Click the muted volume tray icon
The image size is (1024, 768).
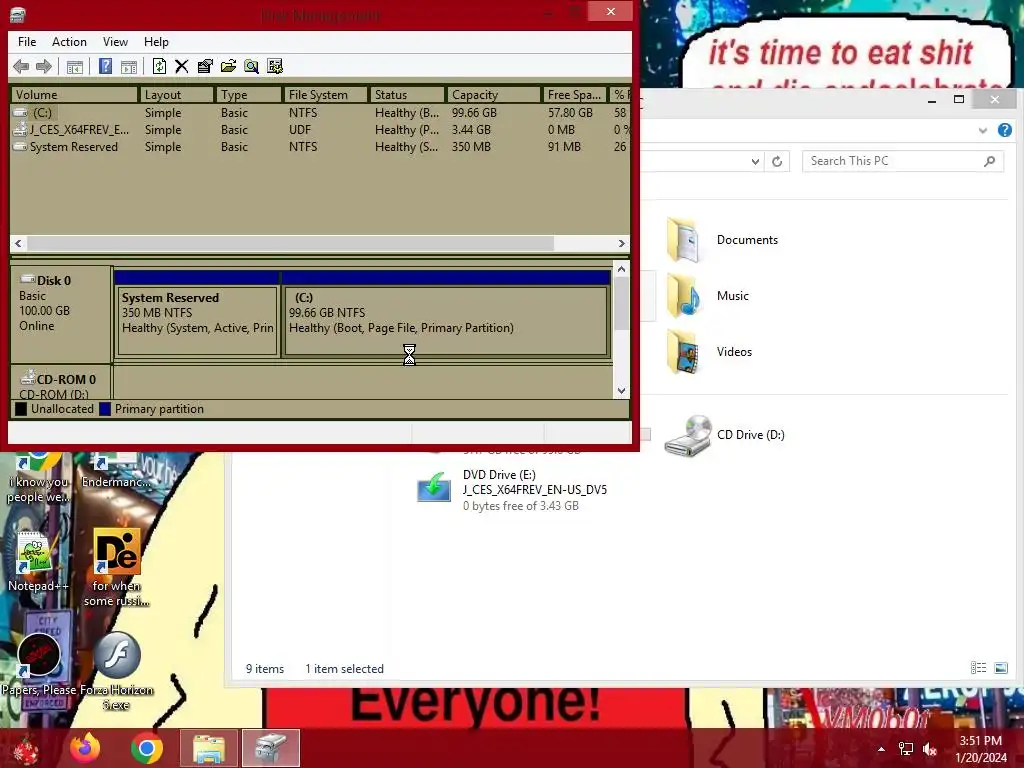tap(930, 749)
